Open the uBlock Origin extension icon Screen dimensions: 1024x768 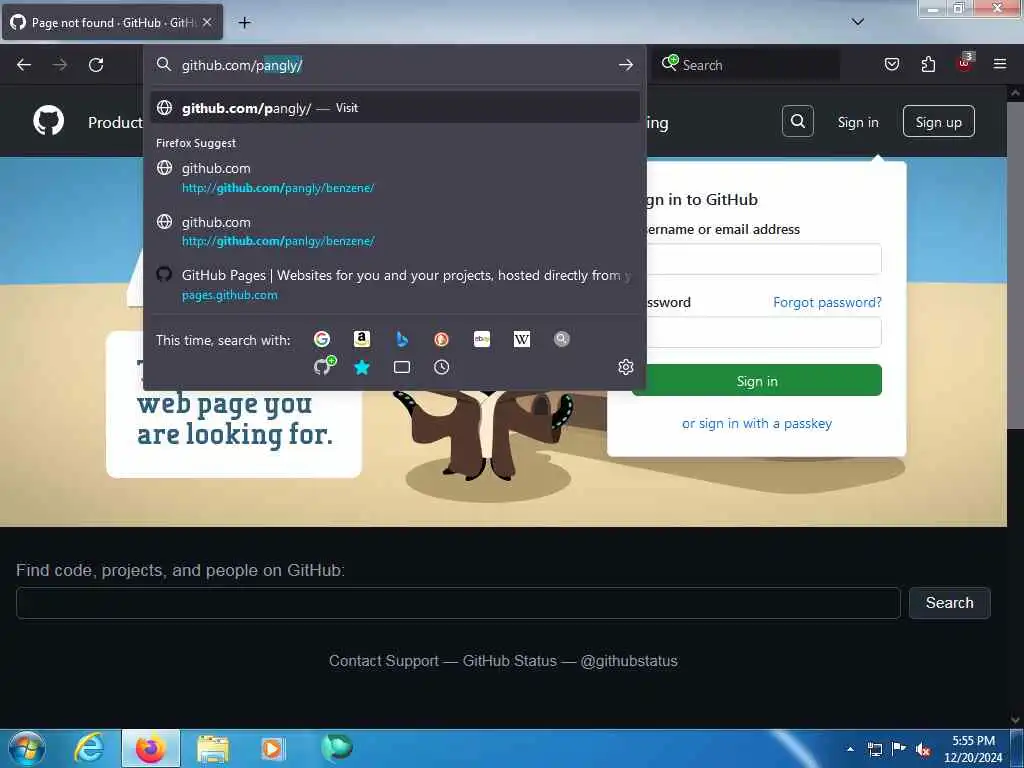965,63
